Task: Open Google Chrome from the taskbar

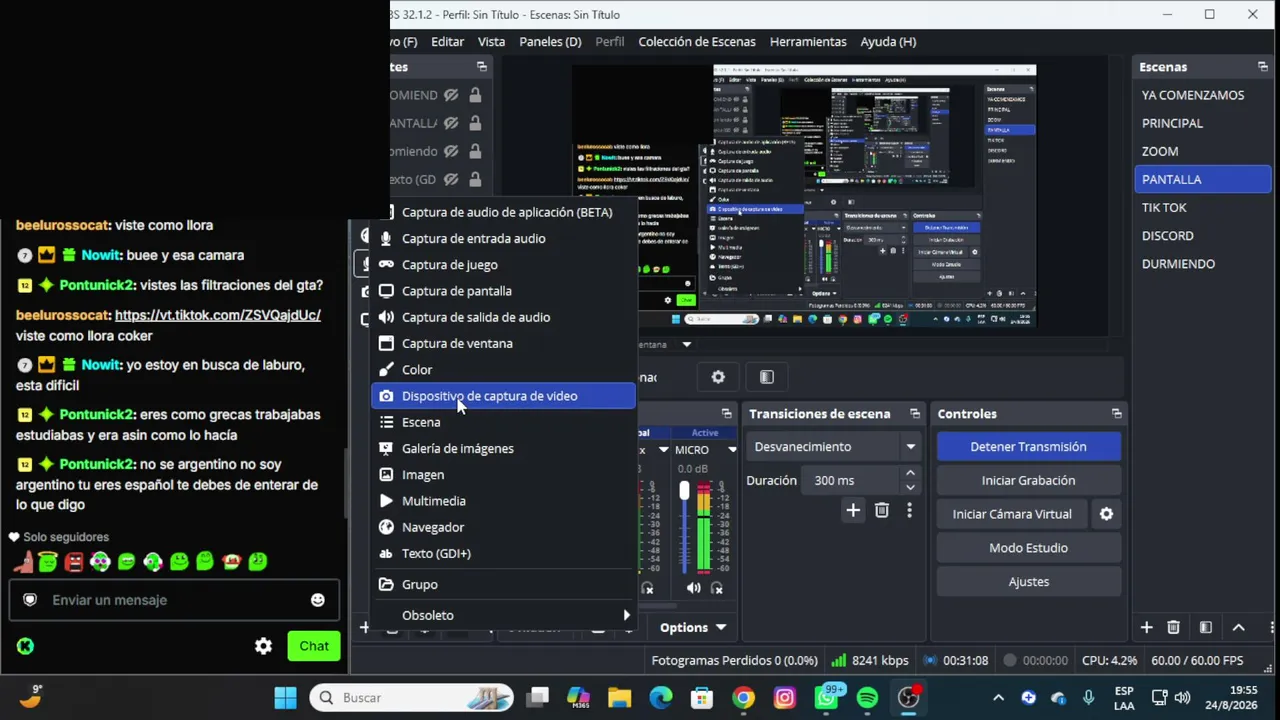Action: pyautogui.click(x=743, y=698)
